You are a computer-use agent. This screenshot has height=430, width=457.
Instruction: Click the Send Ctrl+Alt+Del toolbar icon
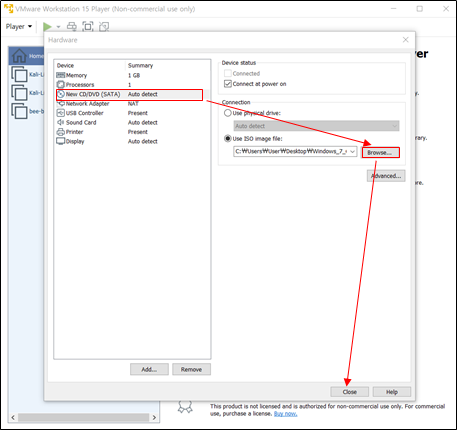click(72, 26)
